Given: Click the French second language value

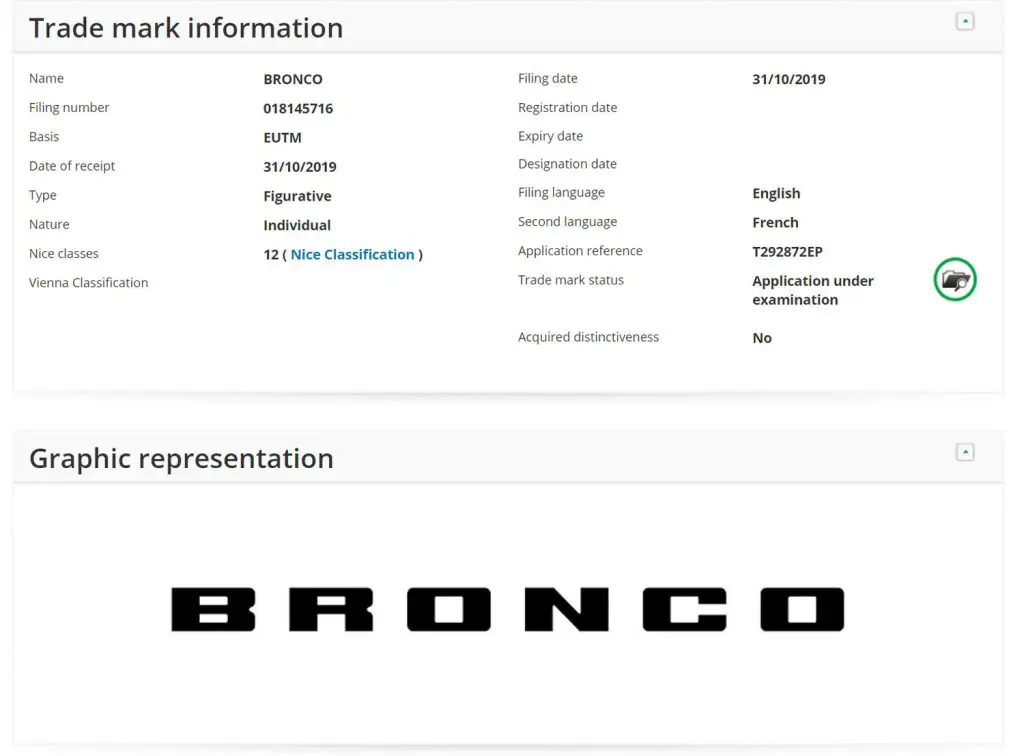Looking at the screenshot, I should click(775, 223).
